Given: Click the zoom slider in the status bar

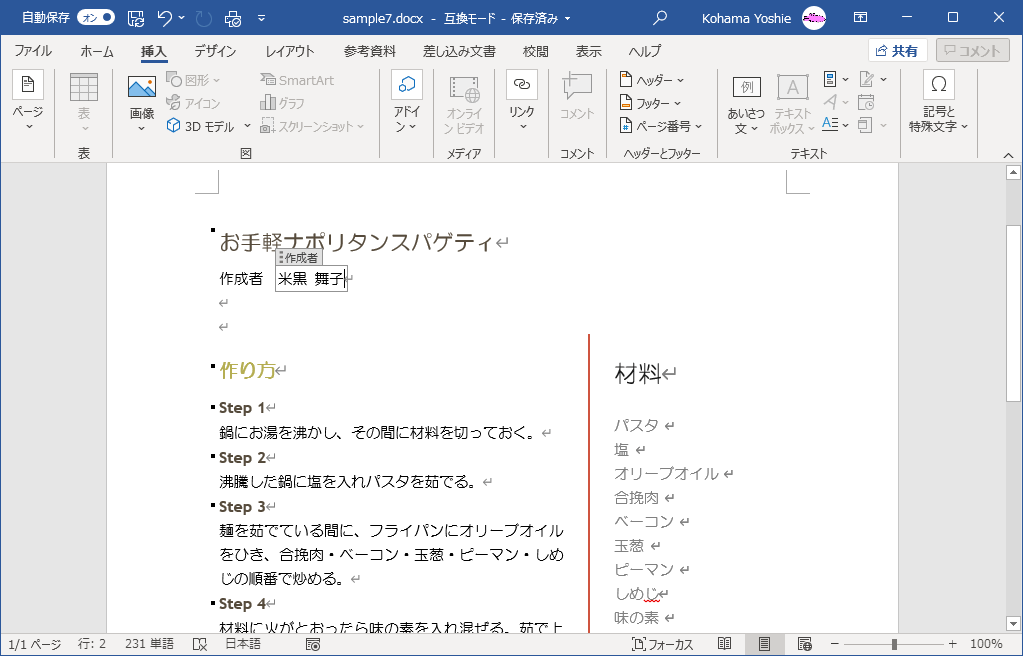Looking at the screenshot, I should 894,644.
